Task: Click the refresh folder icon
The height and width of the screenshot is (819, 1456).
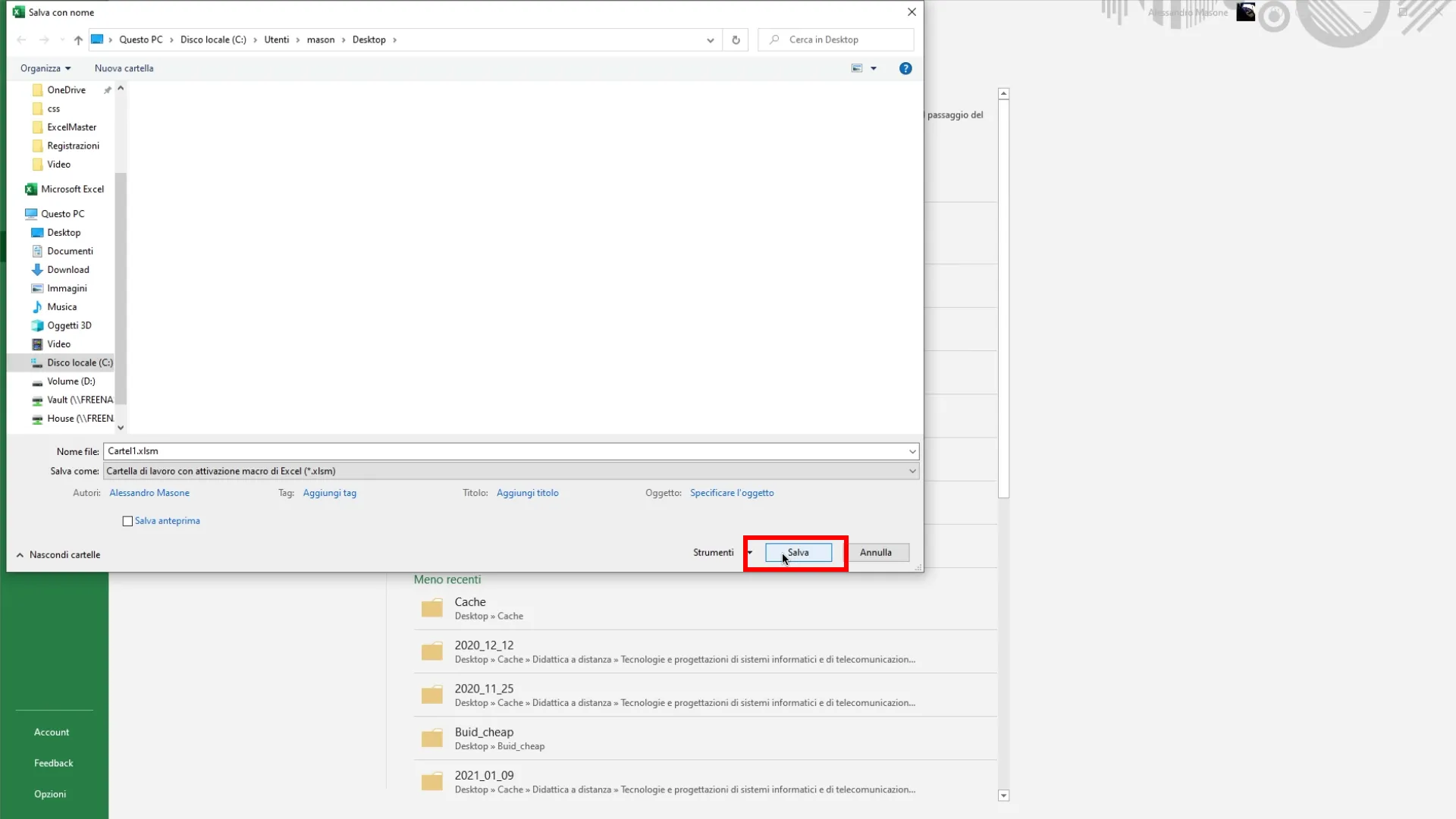Action: coord(736,40)
